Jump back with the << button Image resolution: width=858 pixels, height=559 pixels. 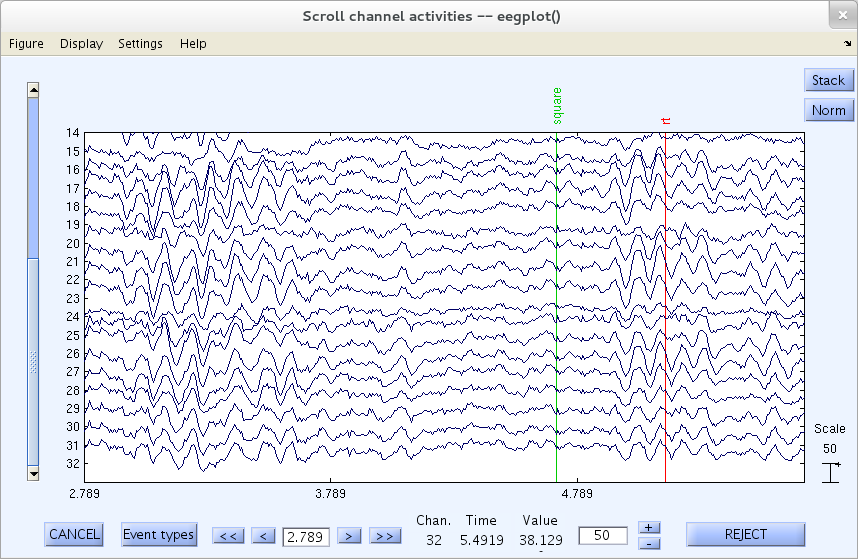[228, 535]
